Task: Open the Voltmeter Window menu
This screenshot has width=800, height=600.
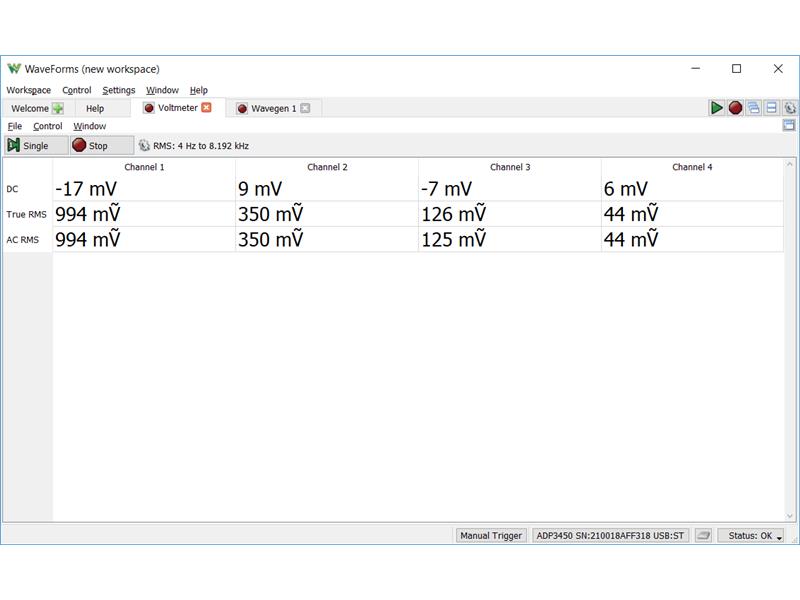Action: pos(89,126)
